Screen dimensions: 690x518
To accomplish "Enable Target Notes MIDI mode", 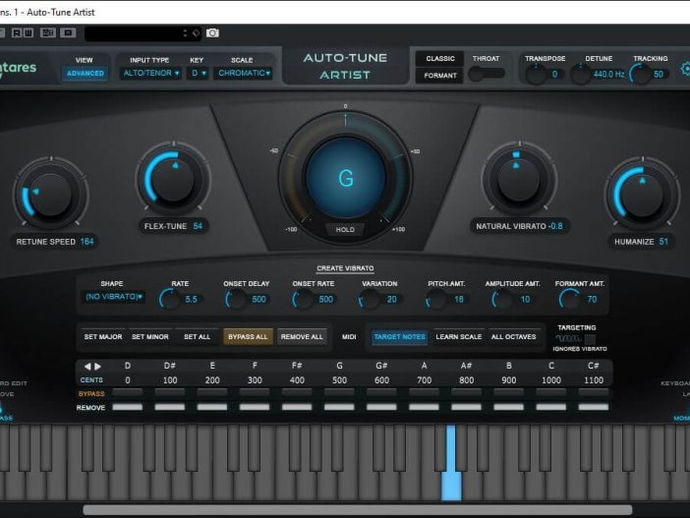I will (400, 337).
